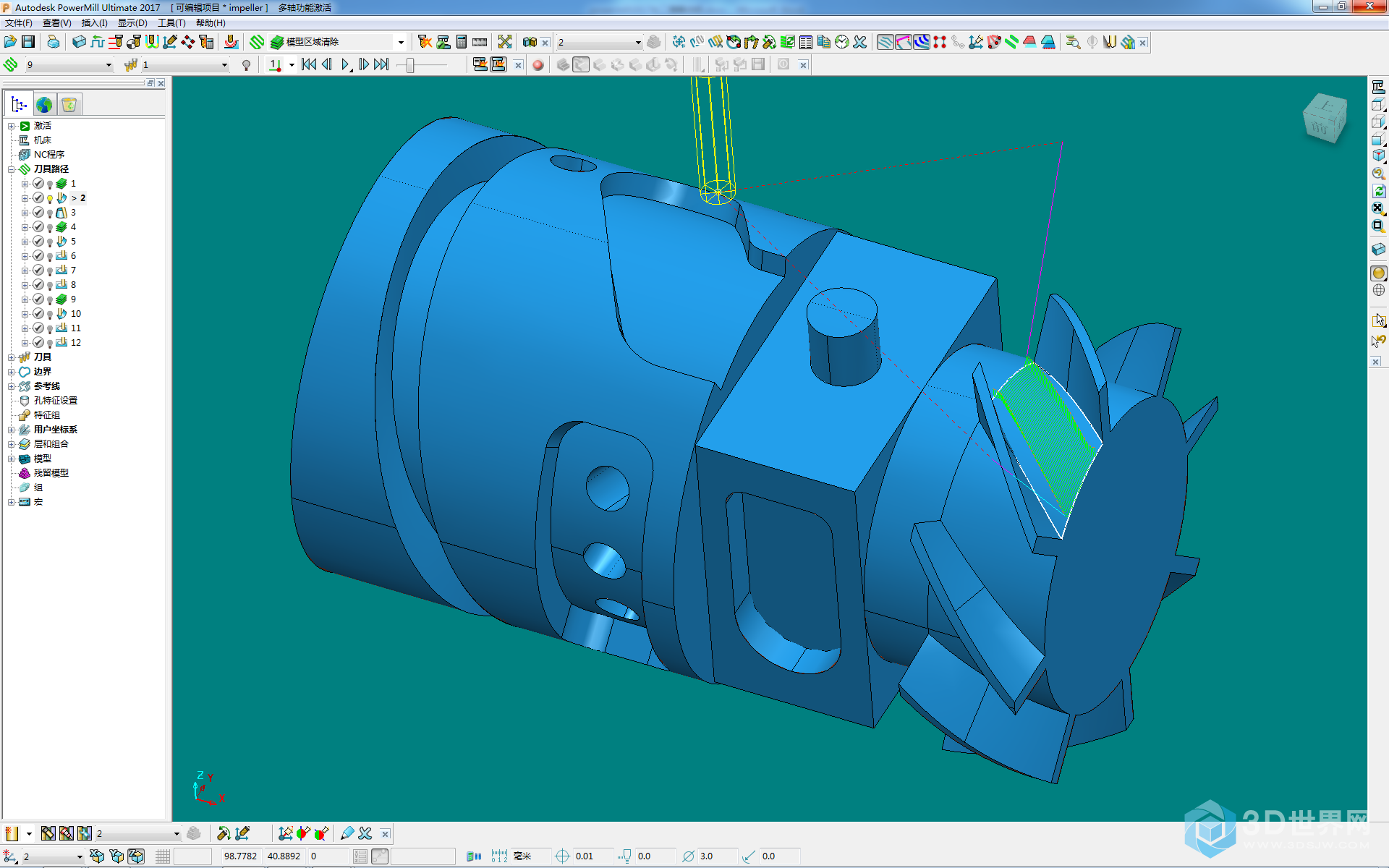Open the 文件(F) menu
Image resolution: width=1389 pixels, height=868 pixels.
pyautogui.click(x=19, y=23)
